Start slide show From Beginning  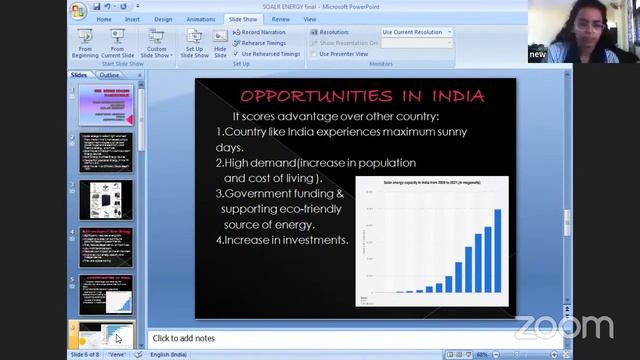coord(85,43)
